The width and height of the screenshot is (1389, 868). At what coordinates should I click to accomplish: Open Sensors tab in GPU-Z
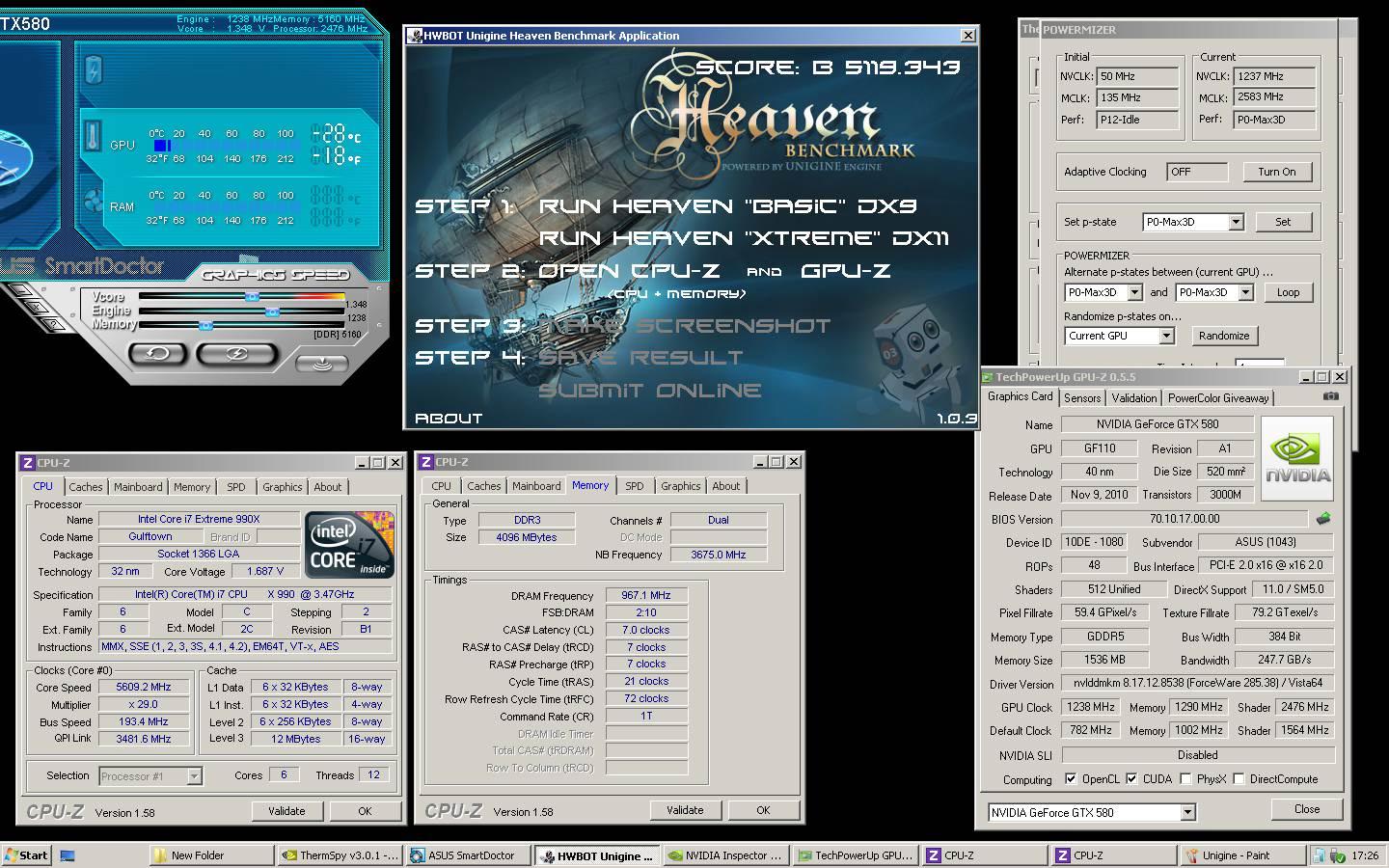(1082, 397)
